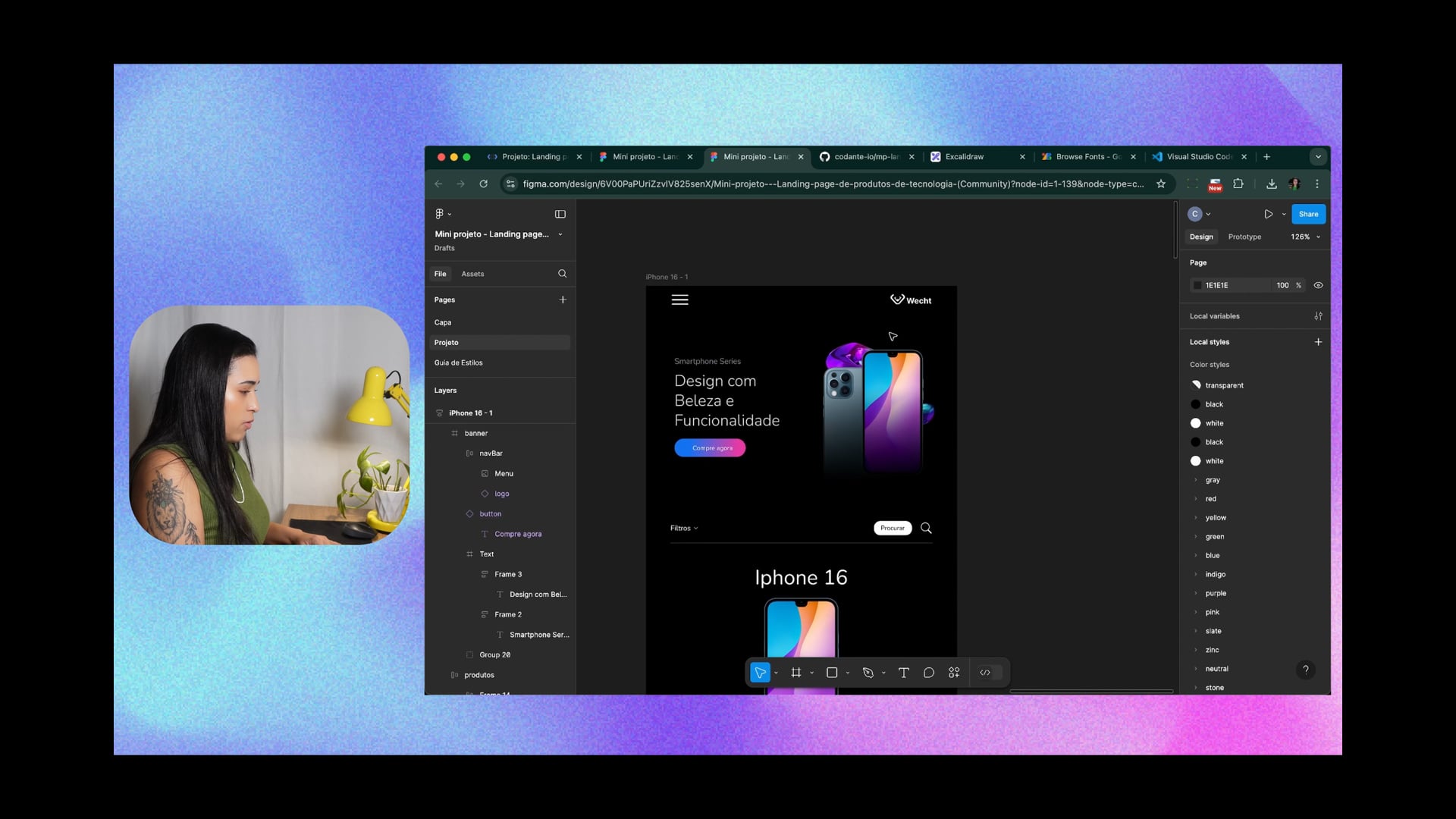Viewport: 1456px width, 819px height.
Task: Expand the gray color styles group
Action: 1196,480
